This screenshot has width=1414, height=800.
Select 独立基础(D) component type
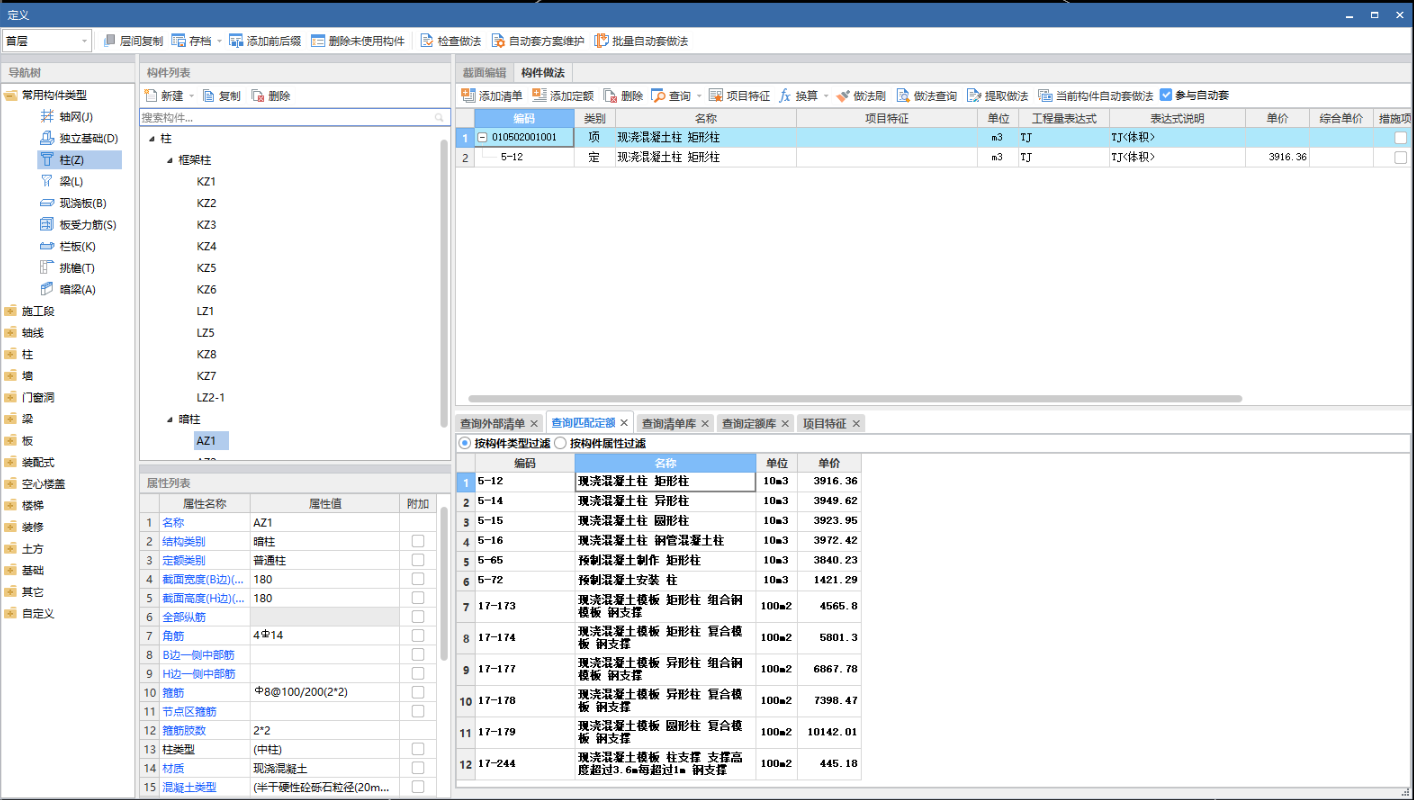(x=78, y=138)
